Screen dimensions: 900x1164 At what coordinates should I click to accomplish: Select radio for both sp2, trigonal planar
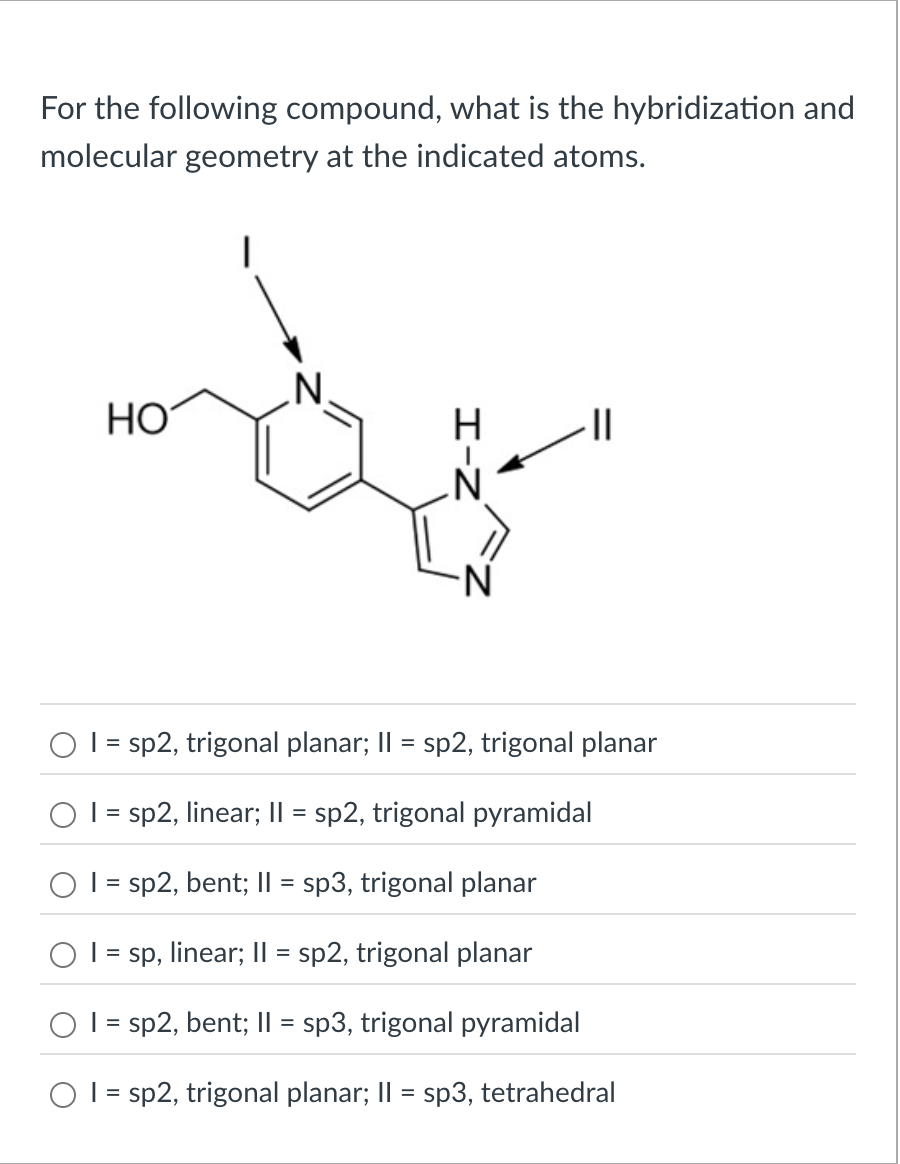pyautogui.click(x=62, y=745)
